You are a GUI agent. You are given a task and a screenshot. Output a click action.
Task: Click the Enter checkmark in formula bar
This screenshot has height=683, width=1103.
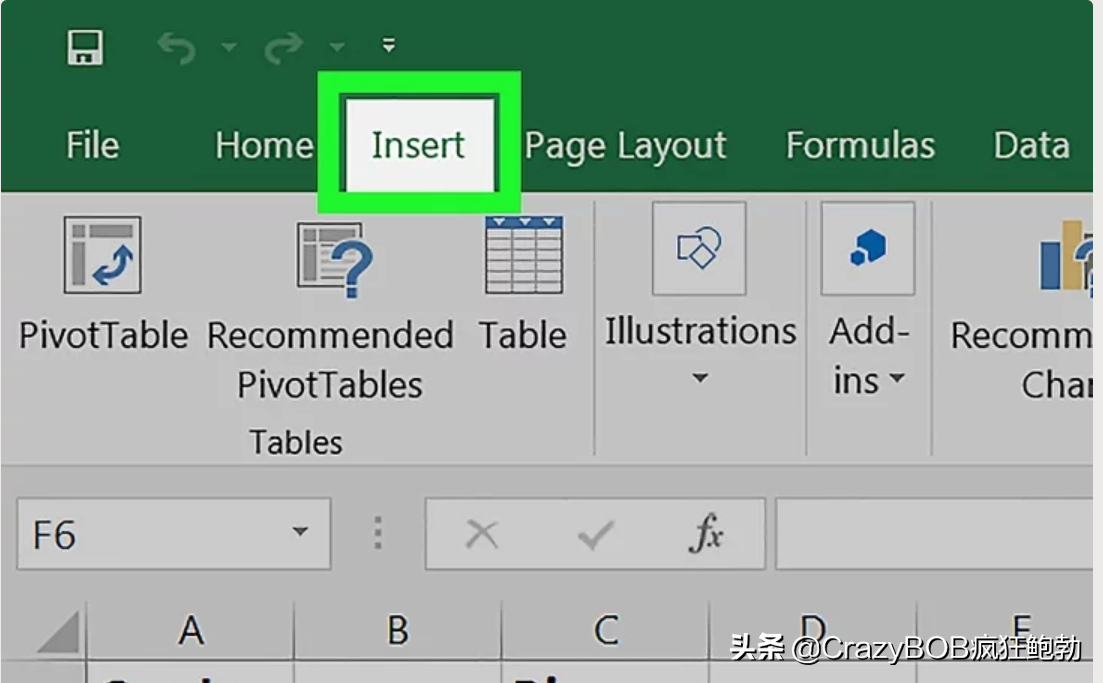pyautogui.click(x=595, y=535)
